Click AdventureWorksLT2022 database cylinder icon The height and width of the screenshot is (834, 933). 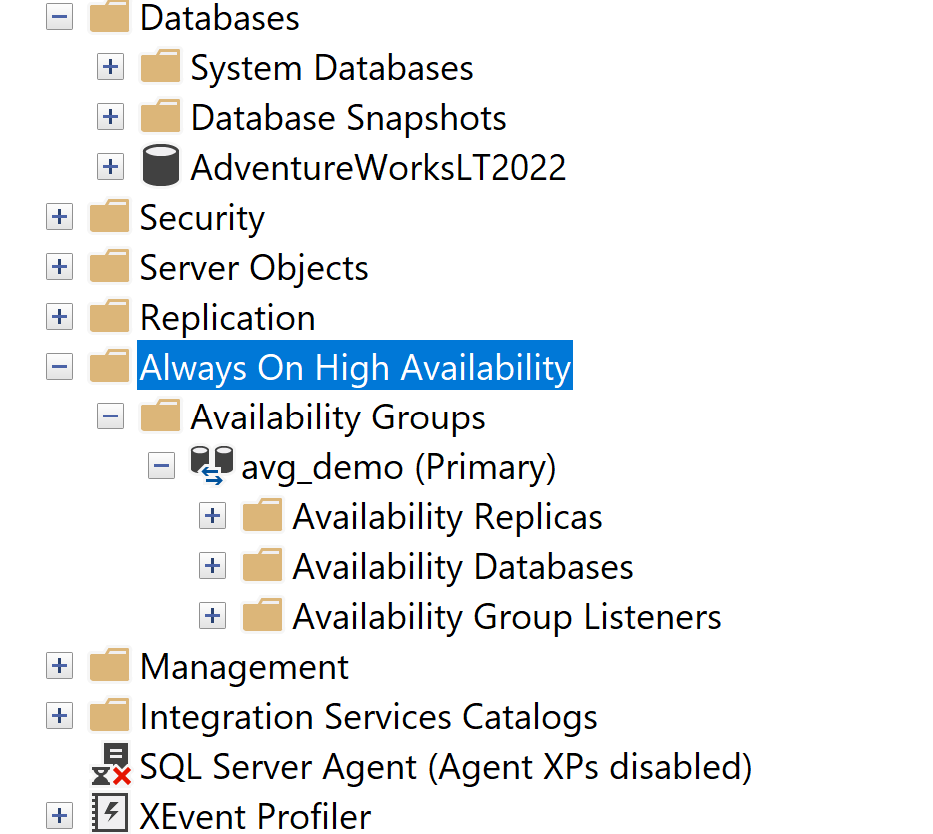point(161,165)
